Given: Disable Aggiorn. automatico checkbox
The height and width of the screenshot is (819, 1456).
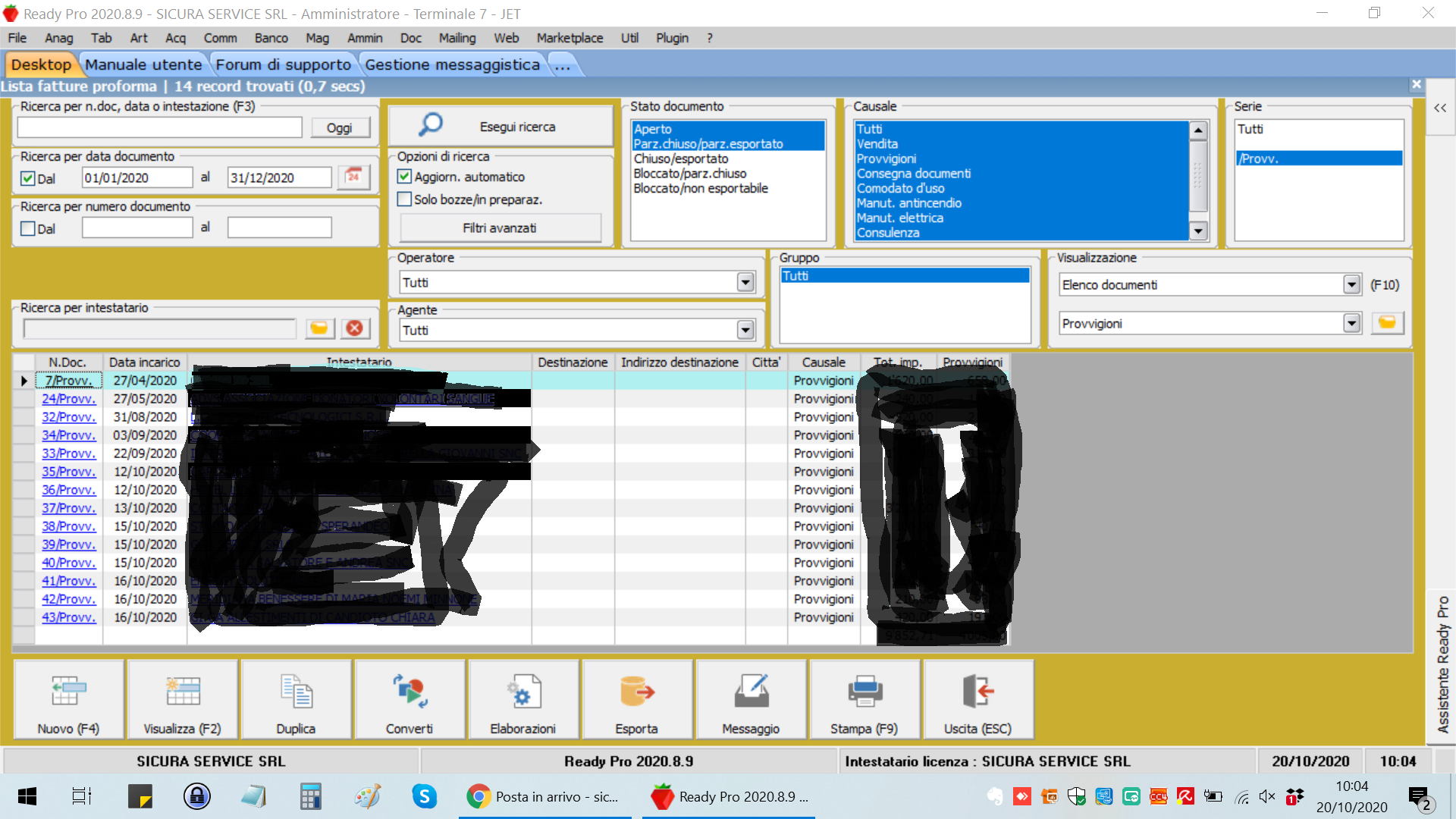Looking at the screenshot, I should 404,177.
